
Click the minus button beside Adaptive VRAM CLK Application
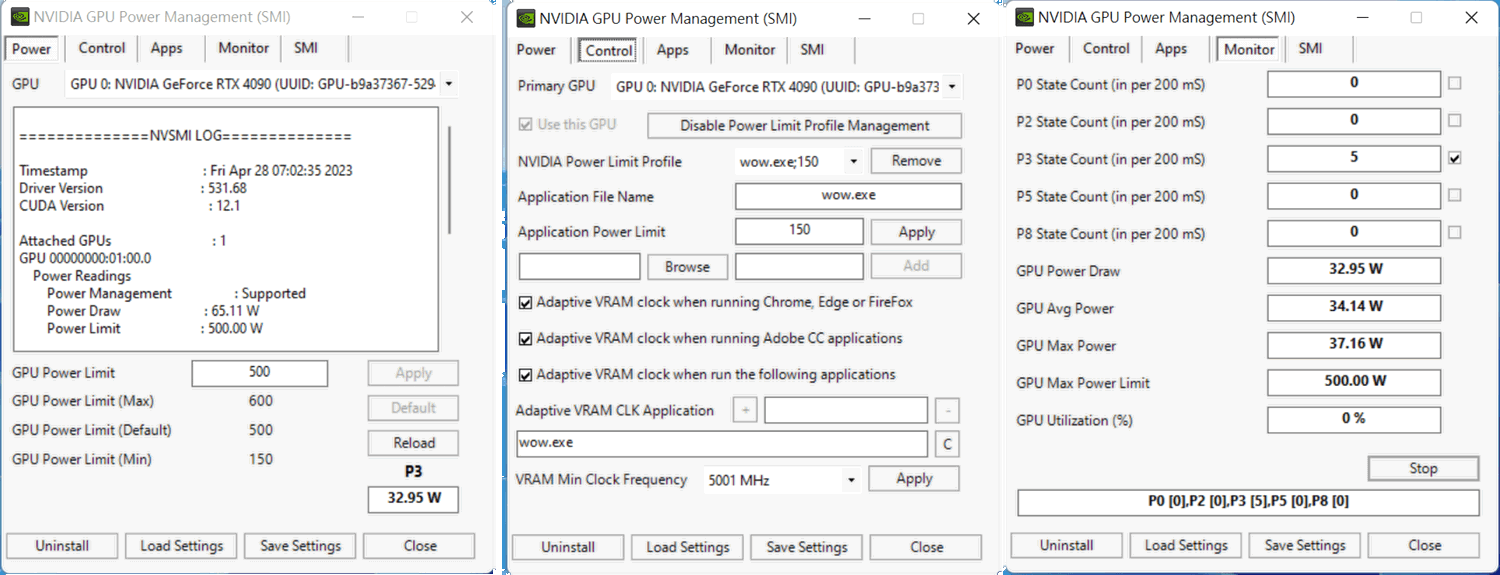[946, 410]
